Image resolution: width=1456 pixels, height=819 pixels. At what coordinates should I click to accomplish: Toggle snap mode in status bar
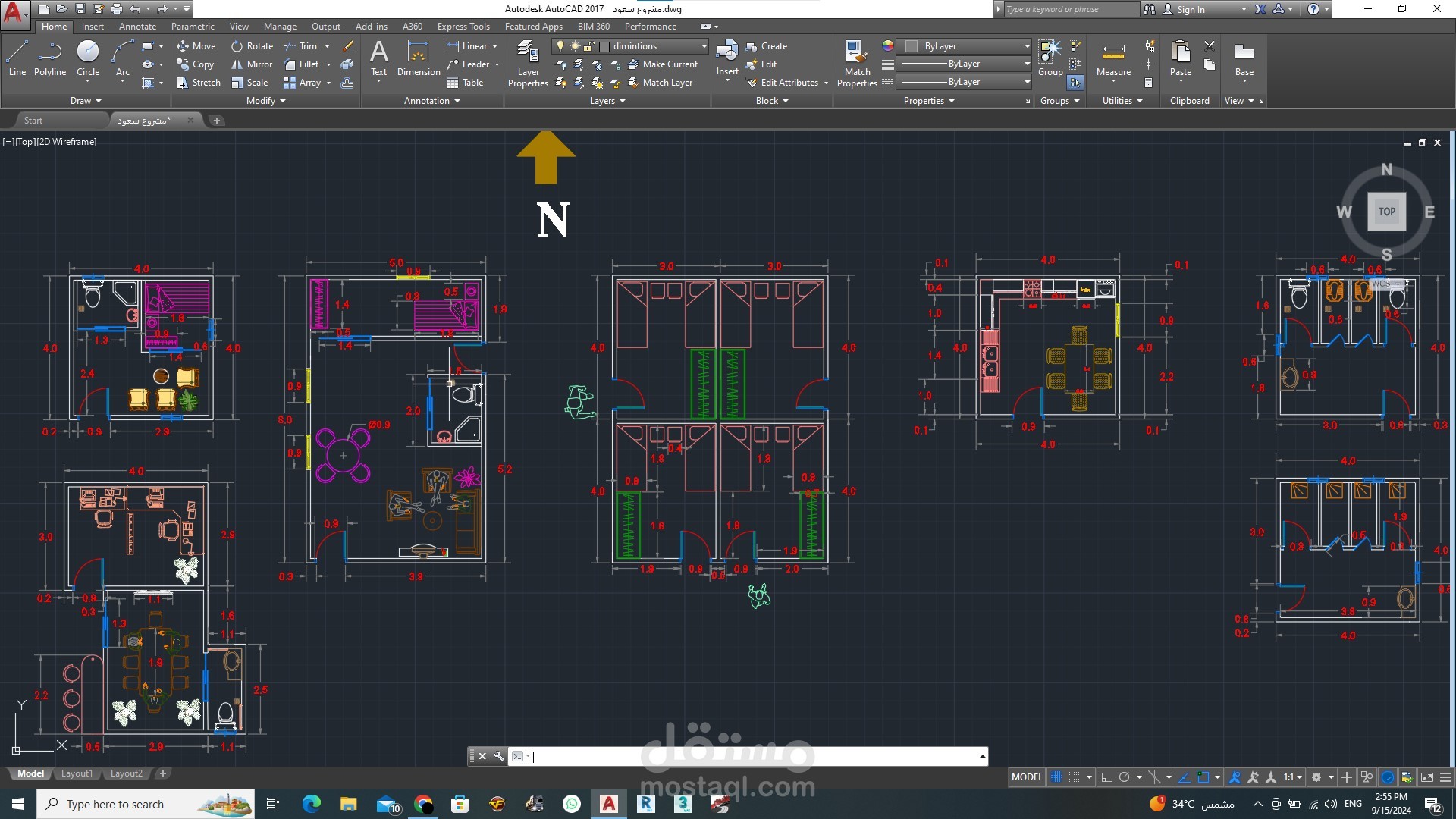[x=1074, y=777]
